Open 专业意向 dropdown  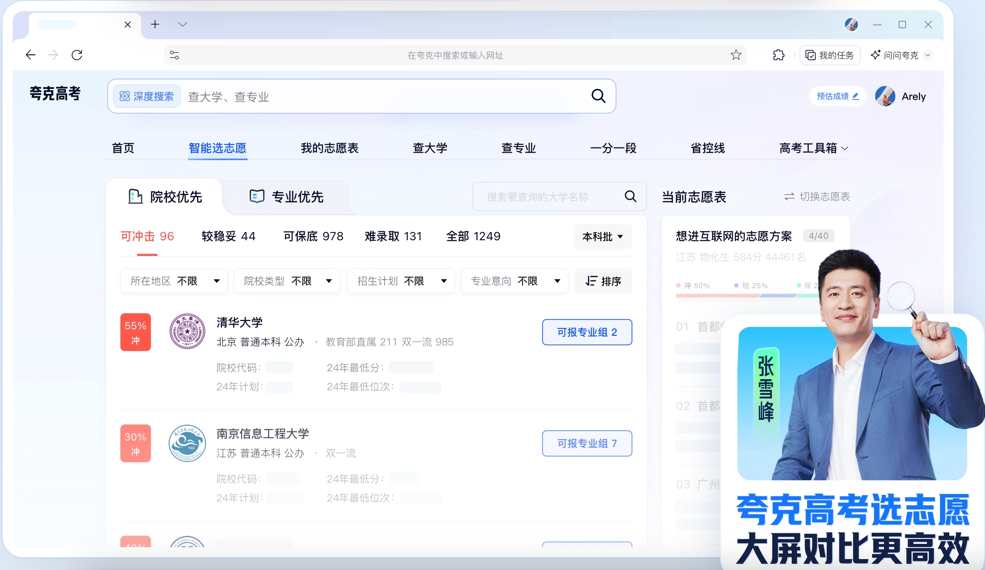[x=514, y=281]
